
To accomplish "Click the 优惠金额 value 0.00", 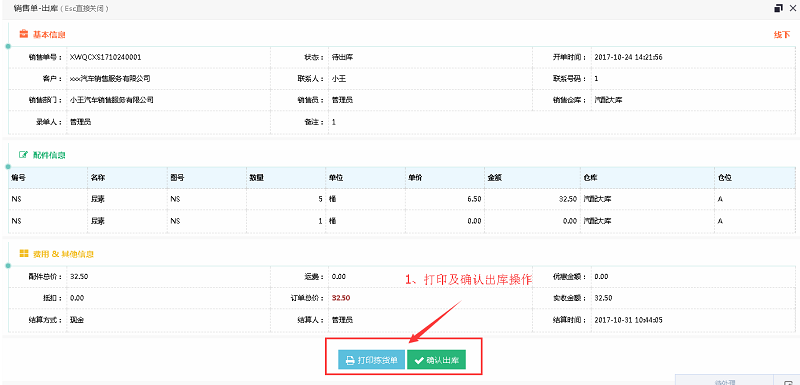I will point(602,276).
